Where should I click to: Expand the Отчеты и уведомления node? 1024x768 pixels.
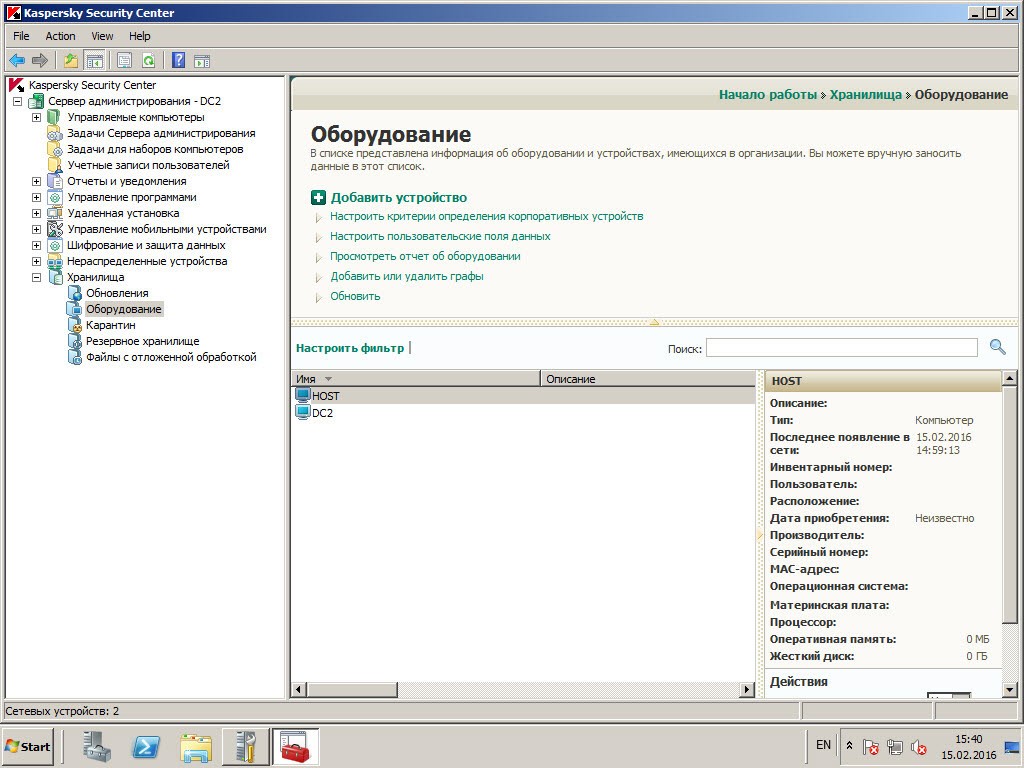click(37, 182)
